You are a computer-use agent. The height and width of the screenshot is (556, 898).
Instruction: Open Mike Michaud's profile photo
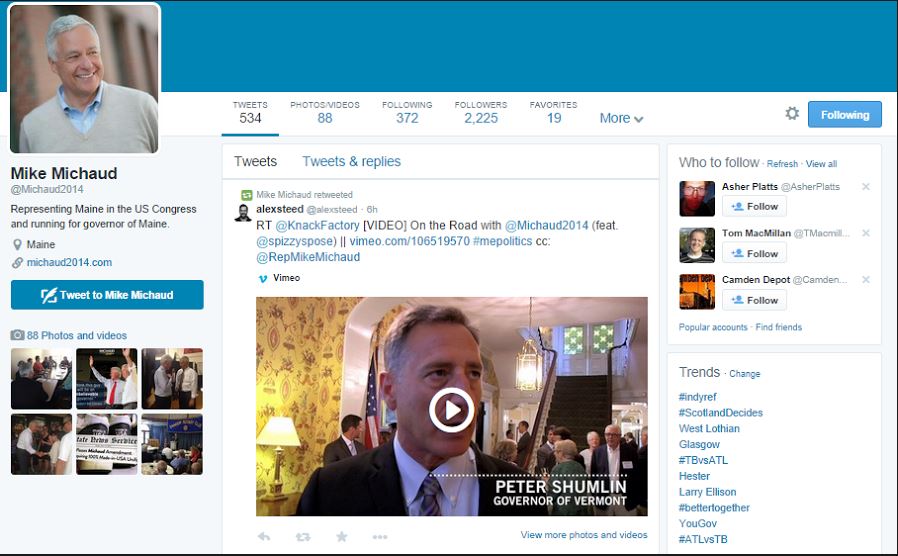[85, 79]
